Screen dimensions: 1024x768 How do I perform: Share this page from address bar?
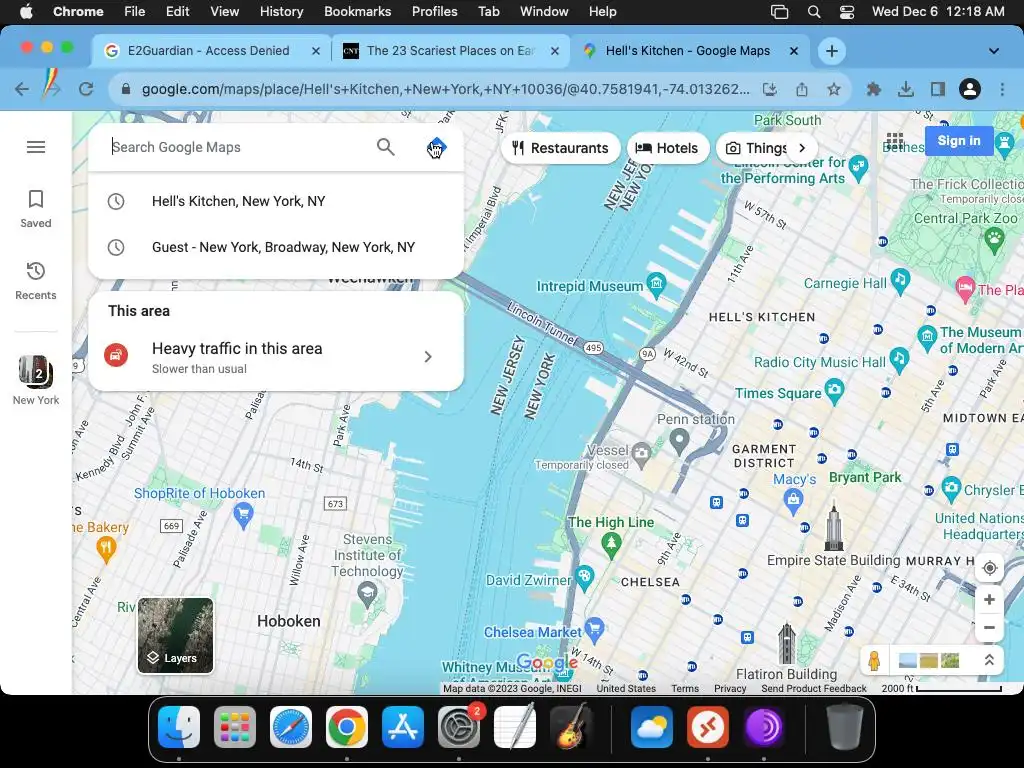pos(802,89)
